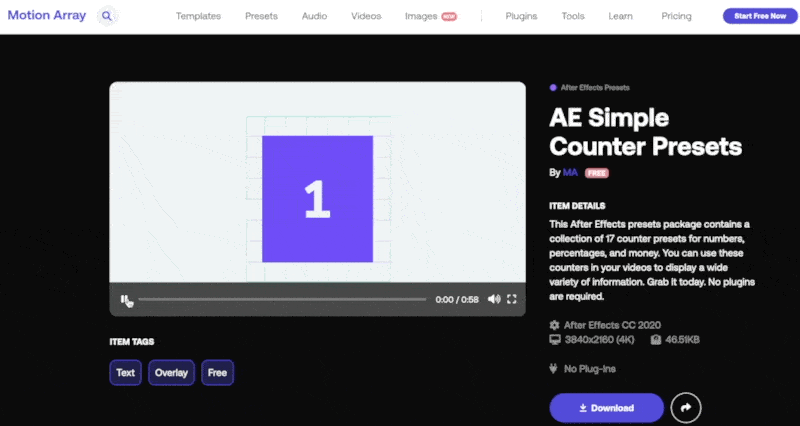Open the Presets menu
Image resolution: width=800 pixels, height=426 pixels.
(x=261, y=16)
